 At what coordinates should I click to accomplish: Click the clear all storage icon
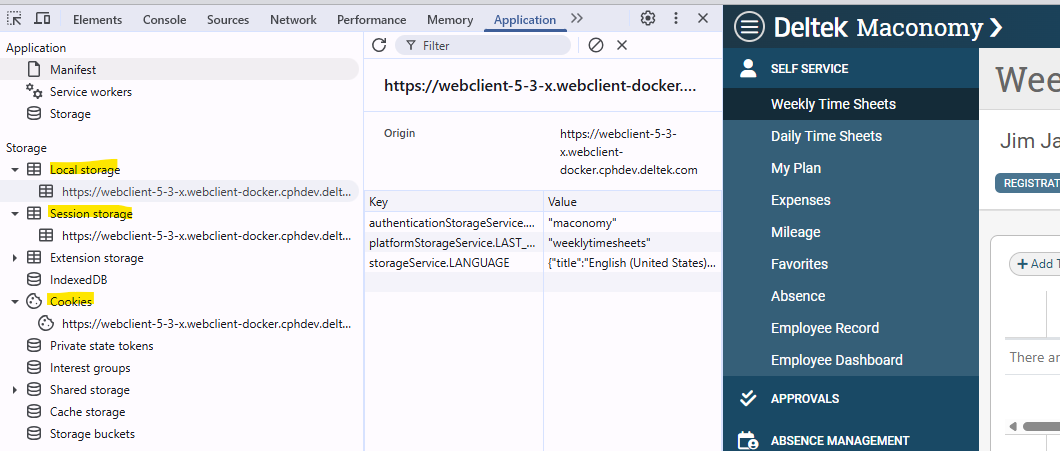[596, 45]
